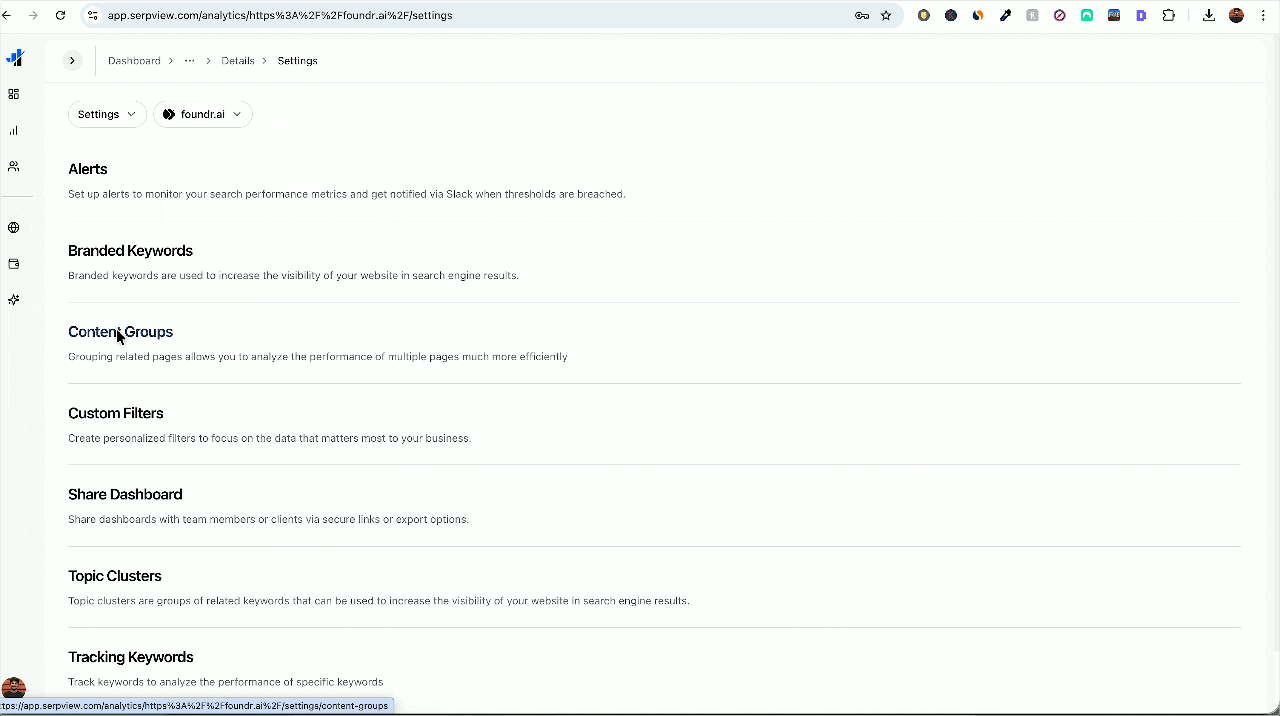Open the Settings dropdown menu
This screenshot has width=1280, height=716.
tap(106, 114)
